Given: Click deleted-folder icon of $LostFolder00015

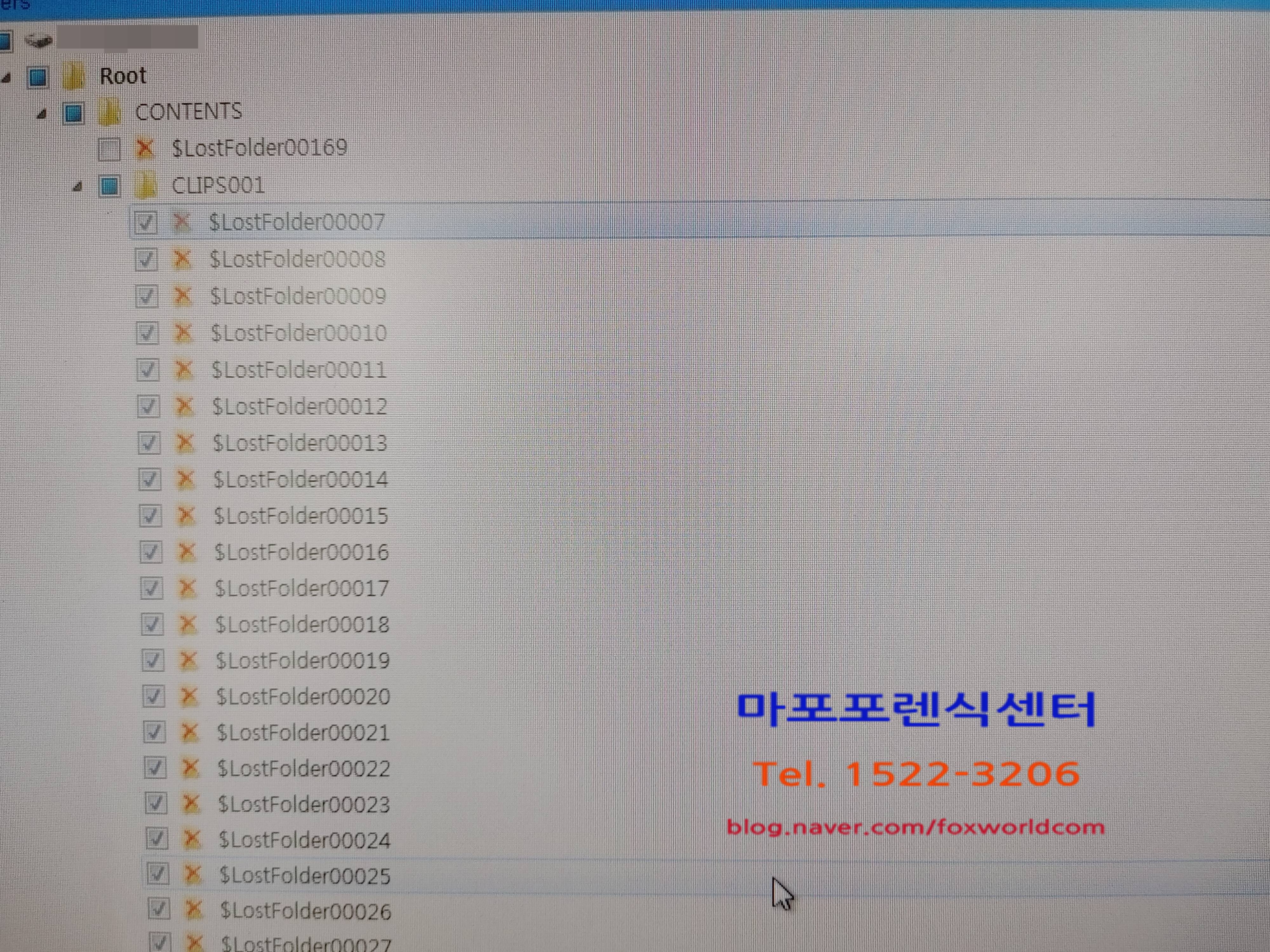Looking at the screenshot, I should pos(186,516).
